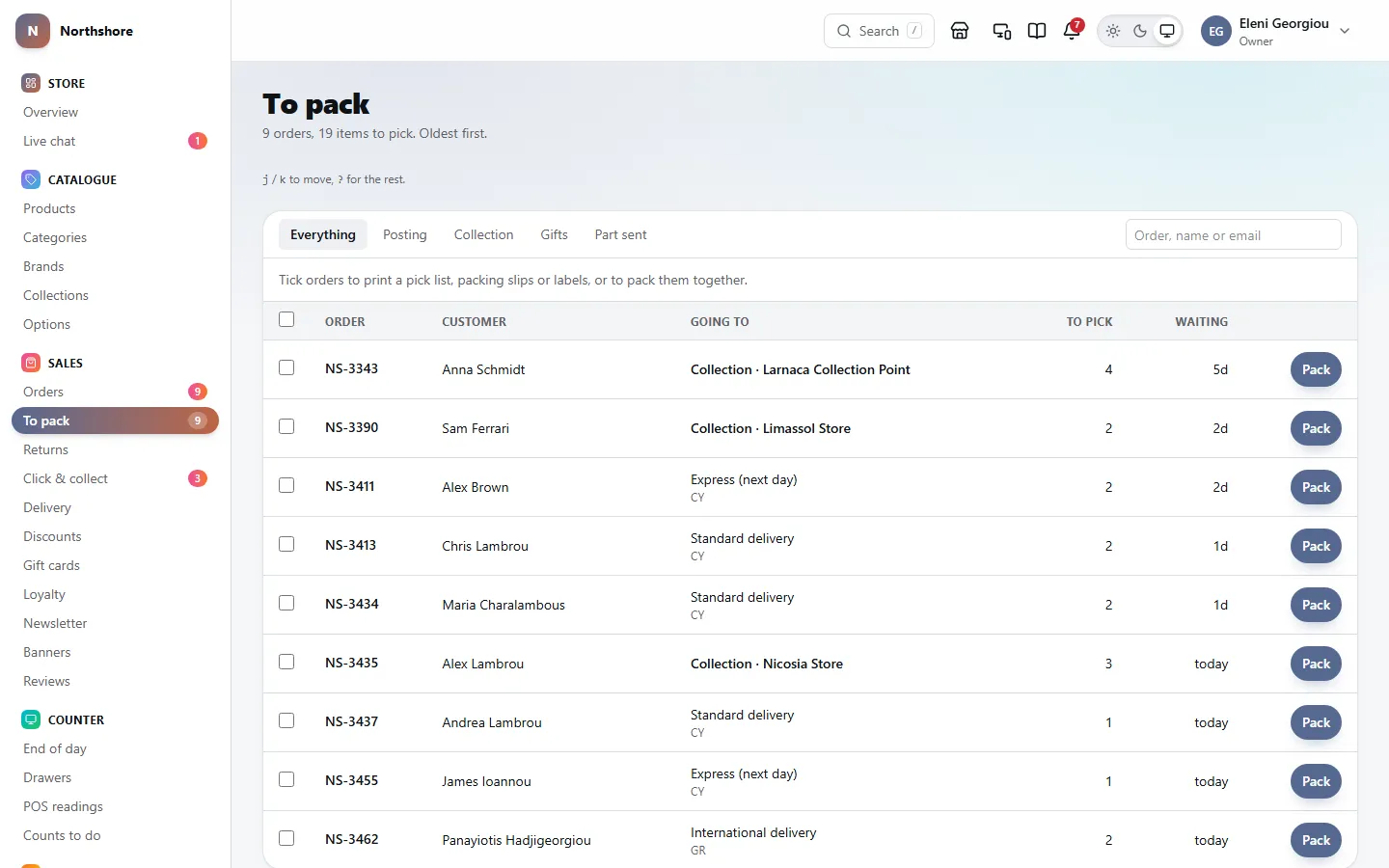Pack order NS-3455 for James Ioannou

(x=1316, y=781)
